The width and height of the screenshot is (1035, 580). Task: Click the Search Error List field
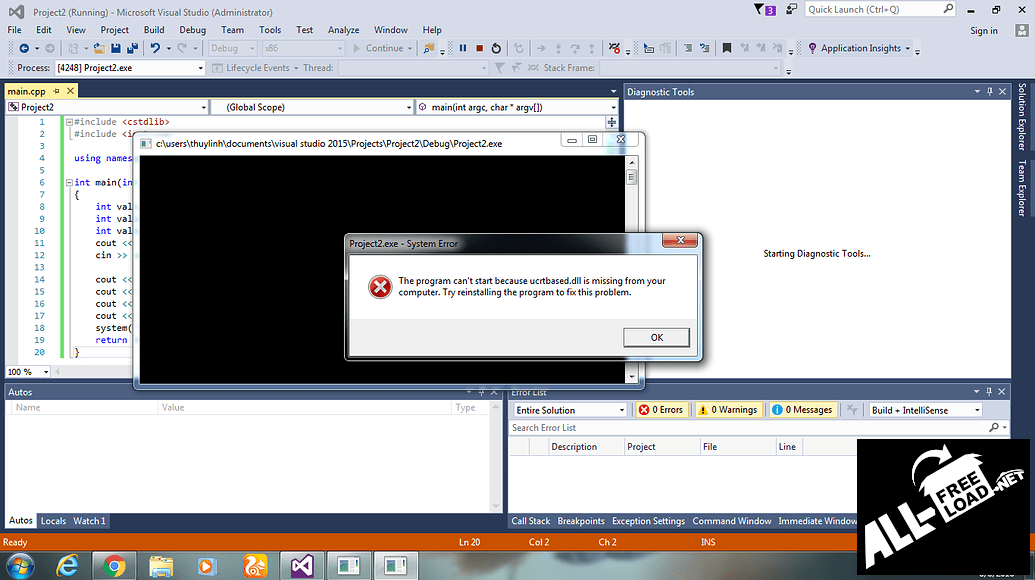(745, 428)
